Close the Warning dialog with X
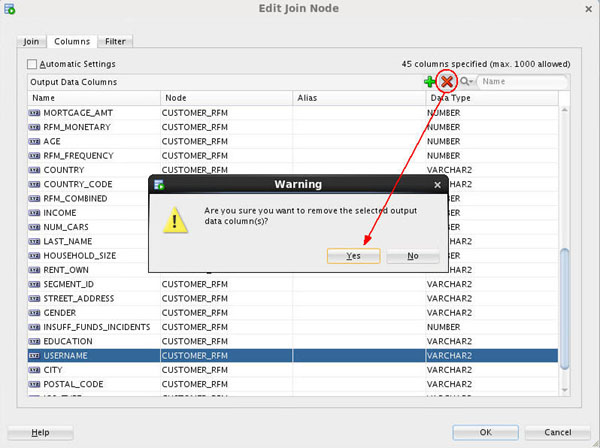The image size is (600, 448). point(437,185)
